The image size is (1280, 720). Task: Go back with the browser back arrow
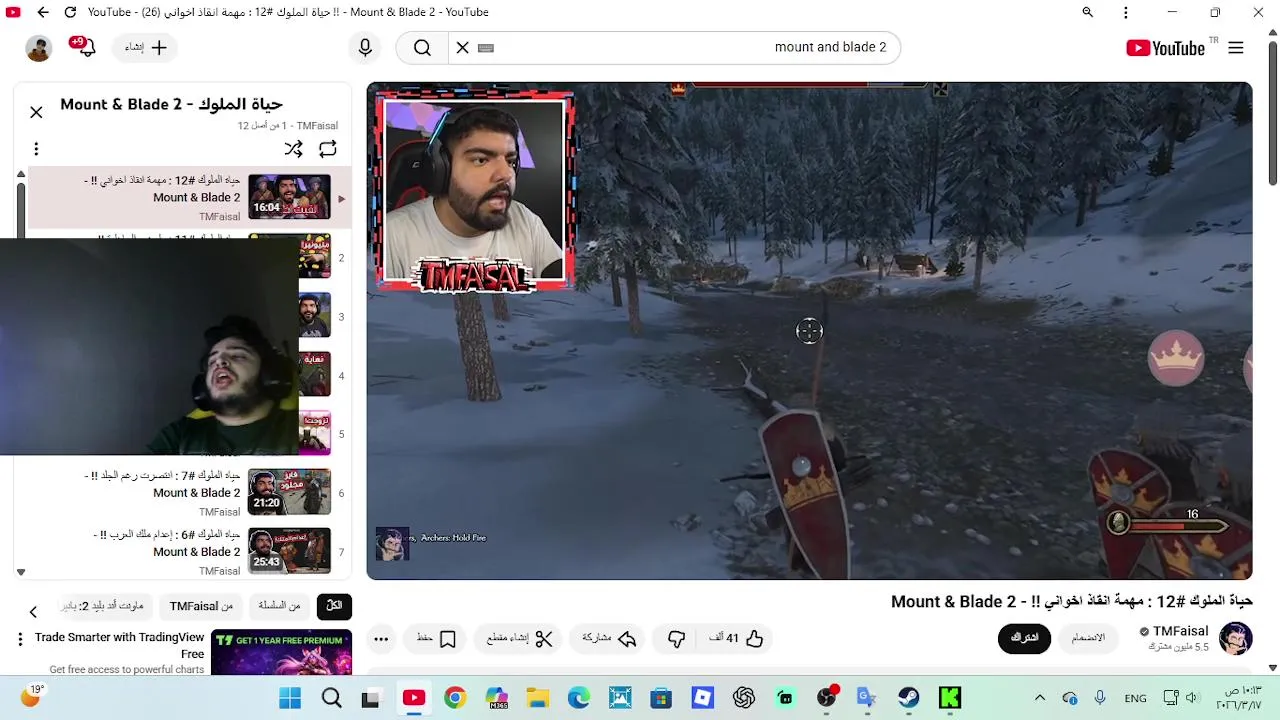[43, 12]
